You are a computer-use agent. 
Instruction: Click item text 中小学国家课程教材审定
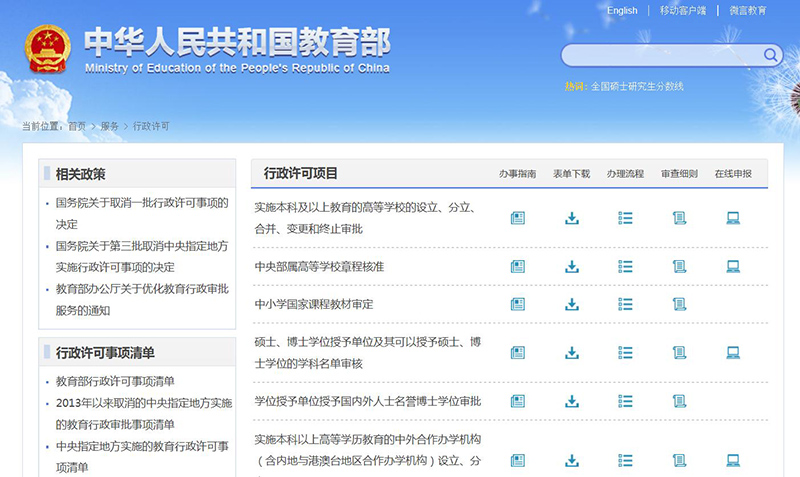pos(314,305)
